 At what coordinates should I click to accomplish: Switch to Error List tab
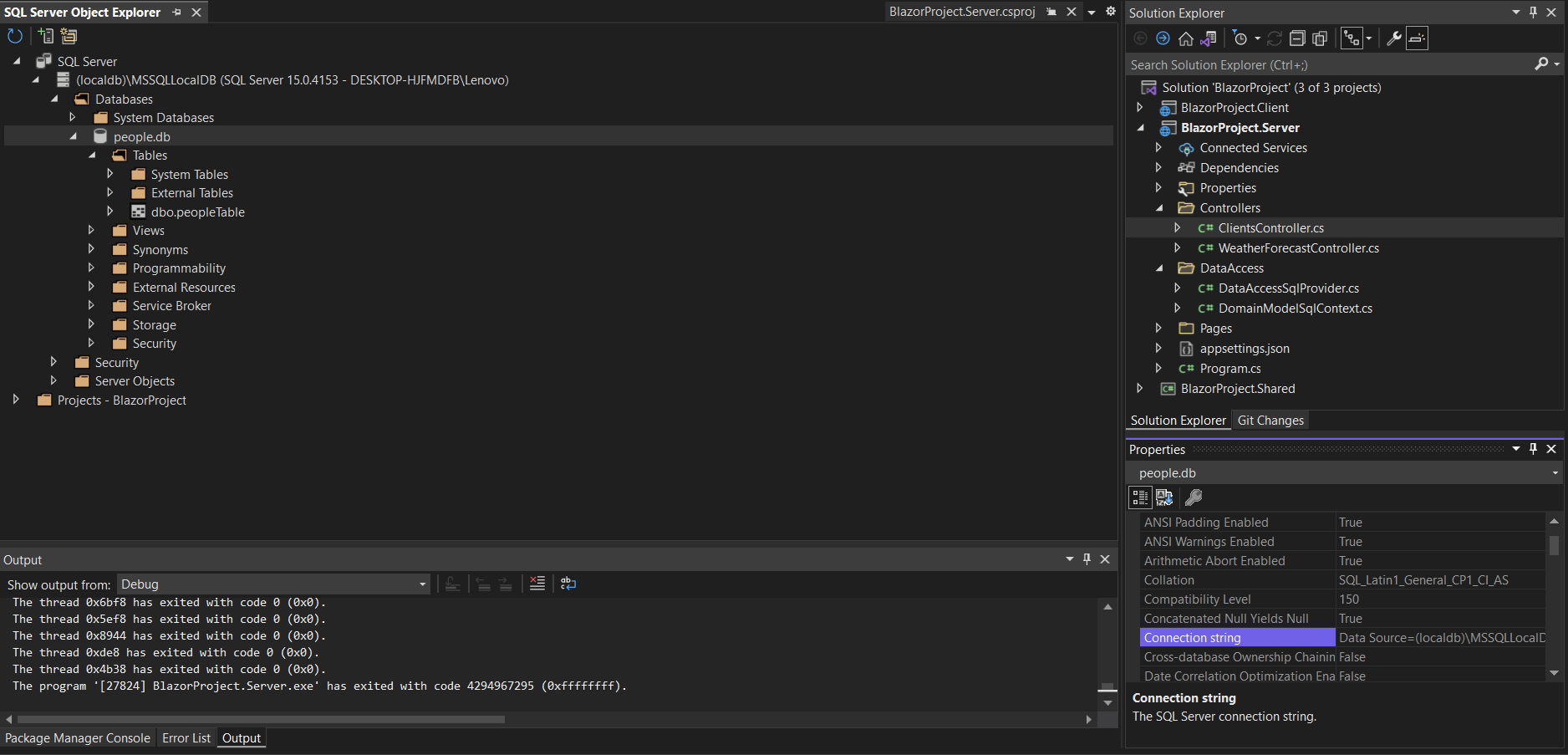[x=186, y=738]
